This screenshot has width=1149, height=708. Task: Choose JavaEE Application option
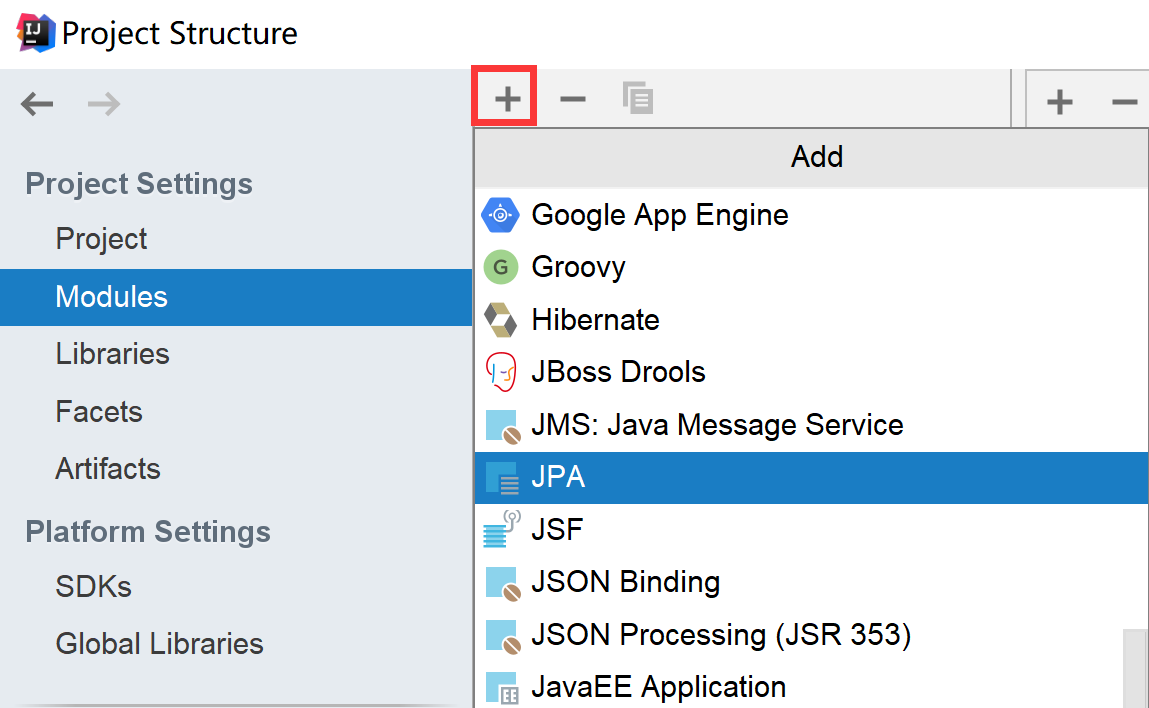click(x=658, y=687)
